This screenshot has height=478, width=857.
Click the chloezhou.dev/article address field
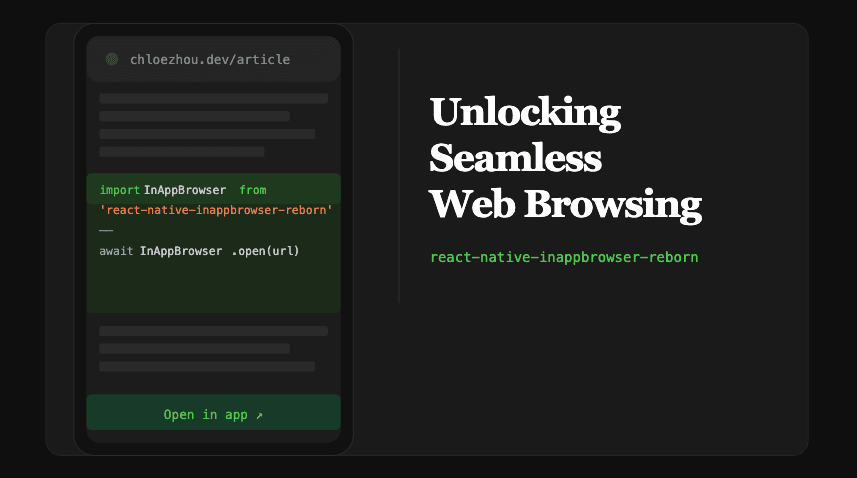(x=213, y=59)
